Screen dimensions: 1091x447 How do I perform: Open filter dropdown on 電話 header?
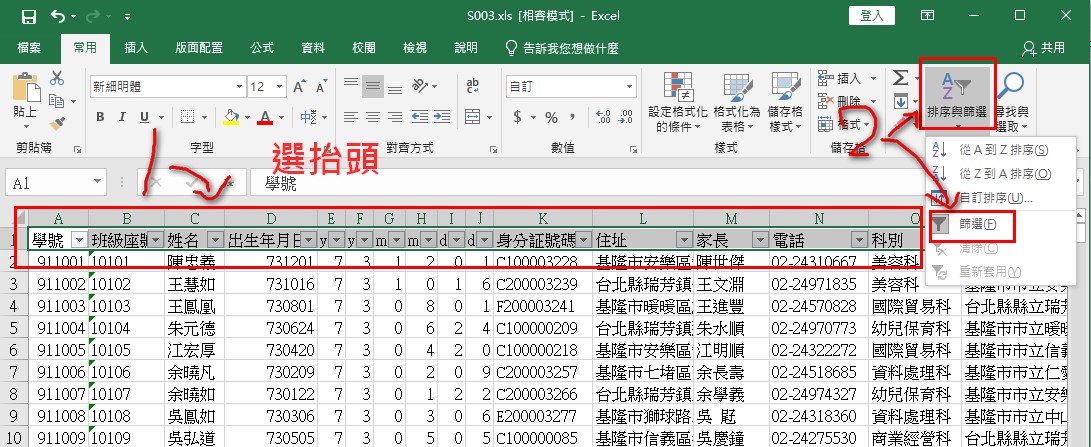point(858,241)
